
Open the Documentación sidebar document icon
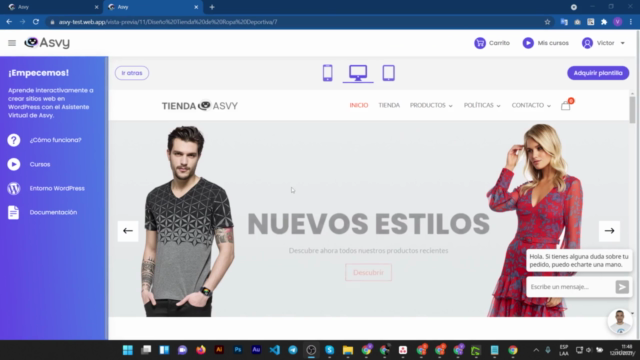(x=13, y=212)
